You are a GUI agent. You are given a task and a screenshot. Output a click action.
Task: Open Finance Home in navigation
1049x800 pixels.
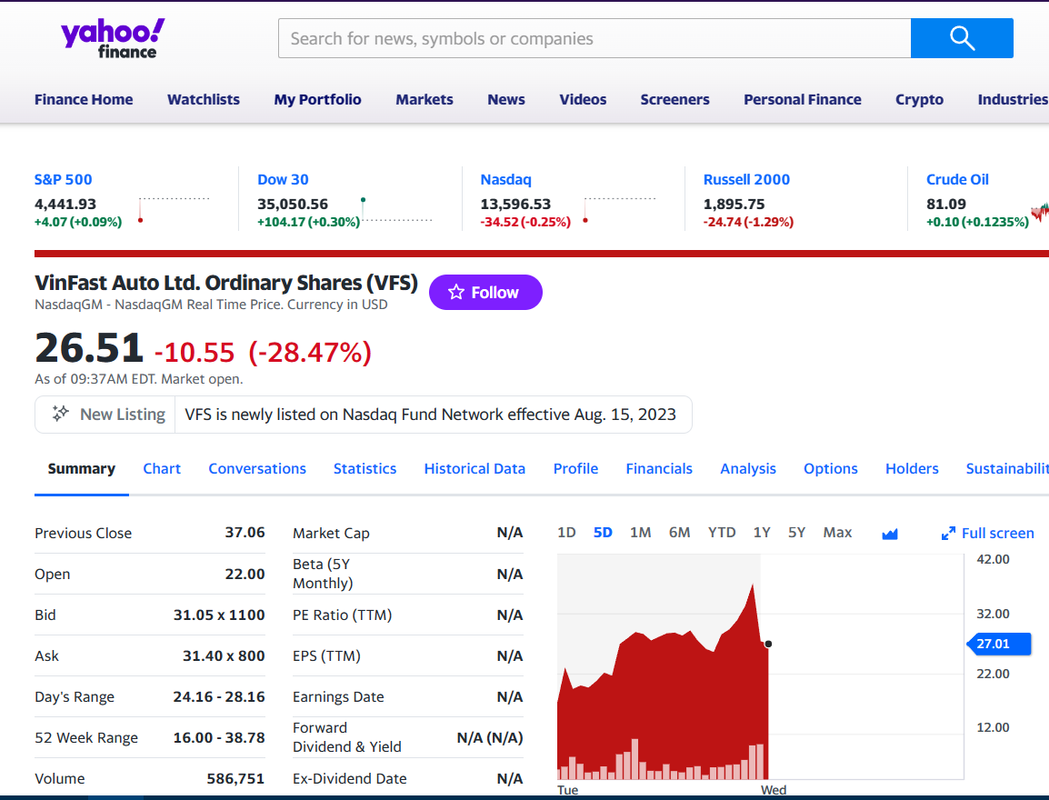[x=84, y=100]
